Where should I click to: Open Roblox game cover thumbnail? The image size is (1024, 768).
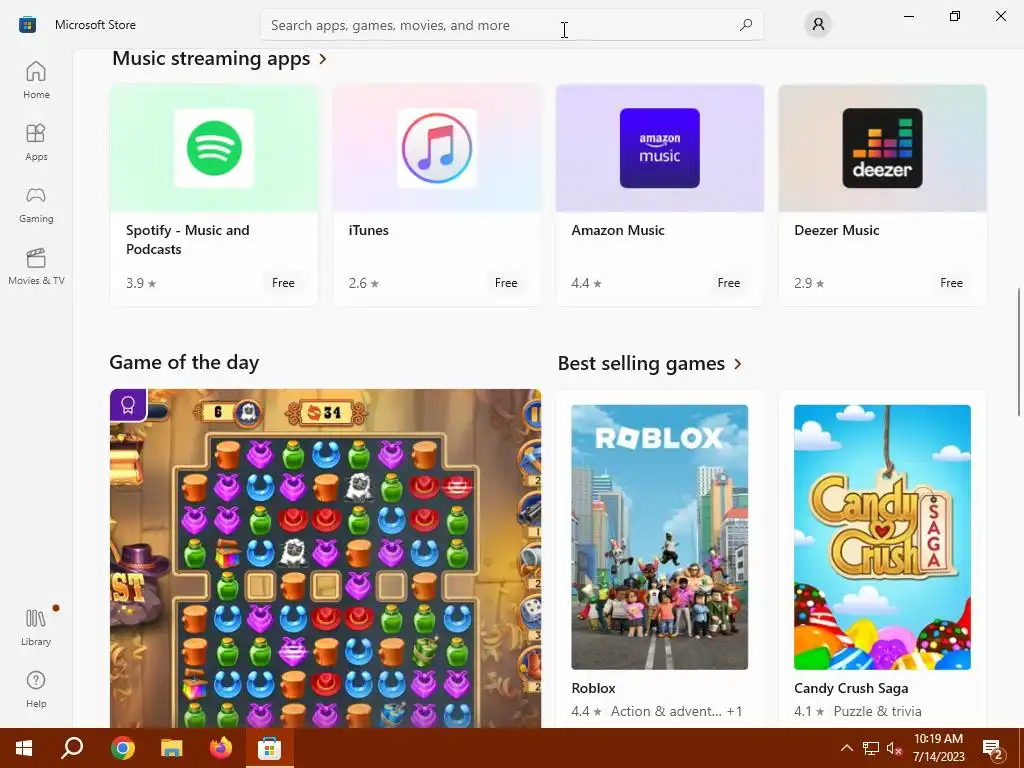pos(660,537)
